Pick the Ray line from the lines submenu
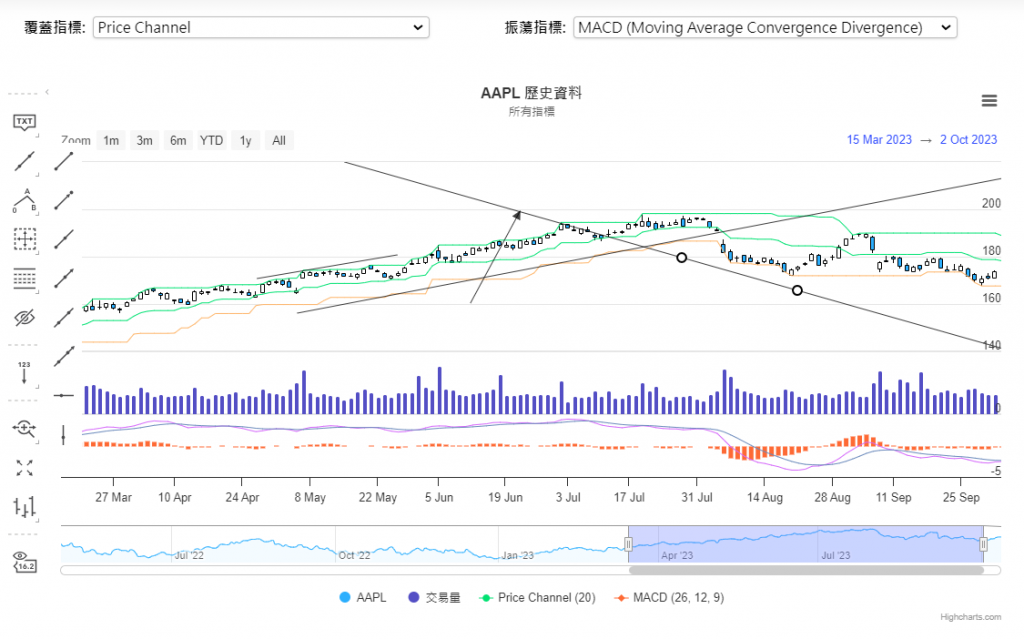This screenshot has width=1024, height=639. [64, 240]
